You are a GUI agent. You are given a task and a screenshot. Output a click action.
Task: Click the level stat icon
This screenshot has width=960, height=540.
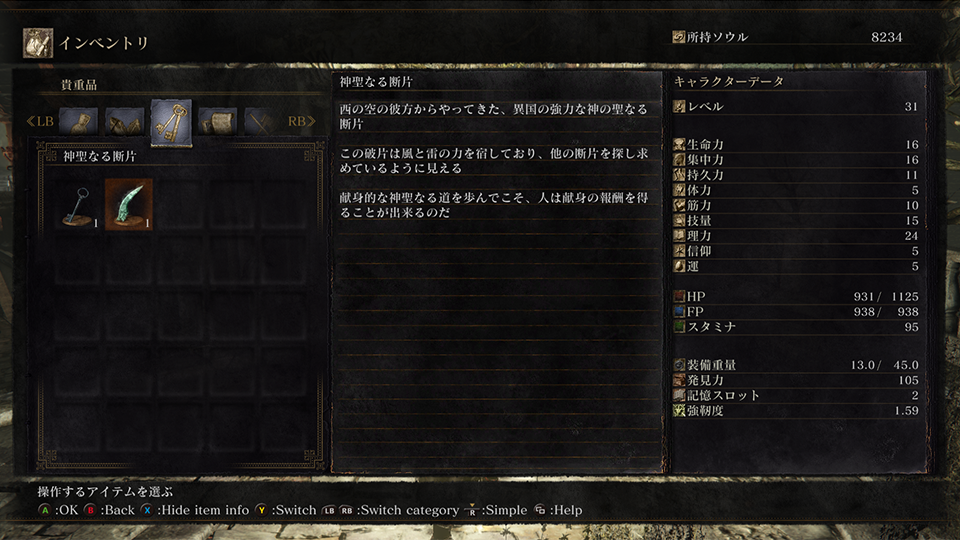pyautogui.click(x=679, y=107)
